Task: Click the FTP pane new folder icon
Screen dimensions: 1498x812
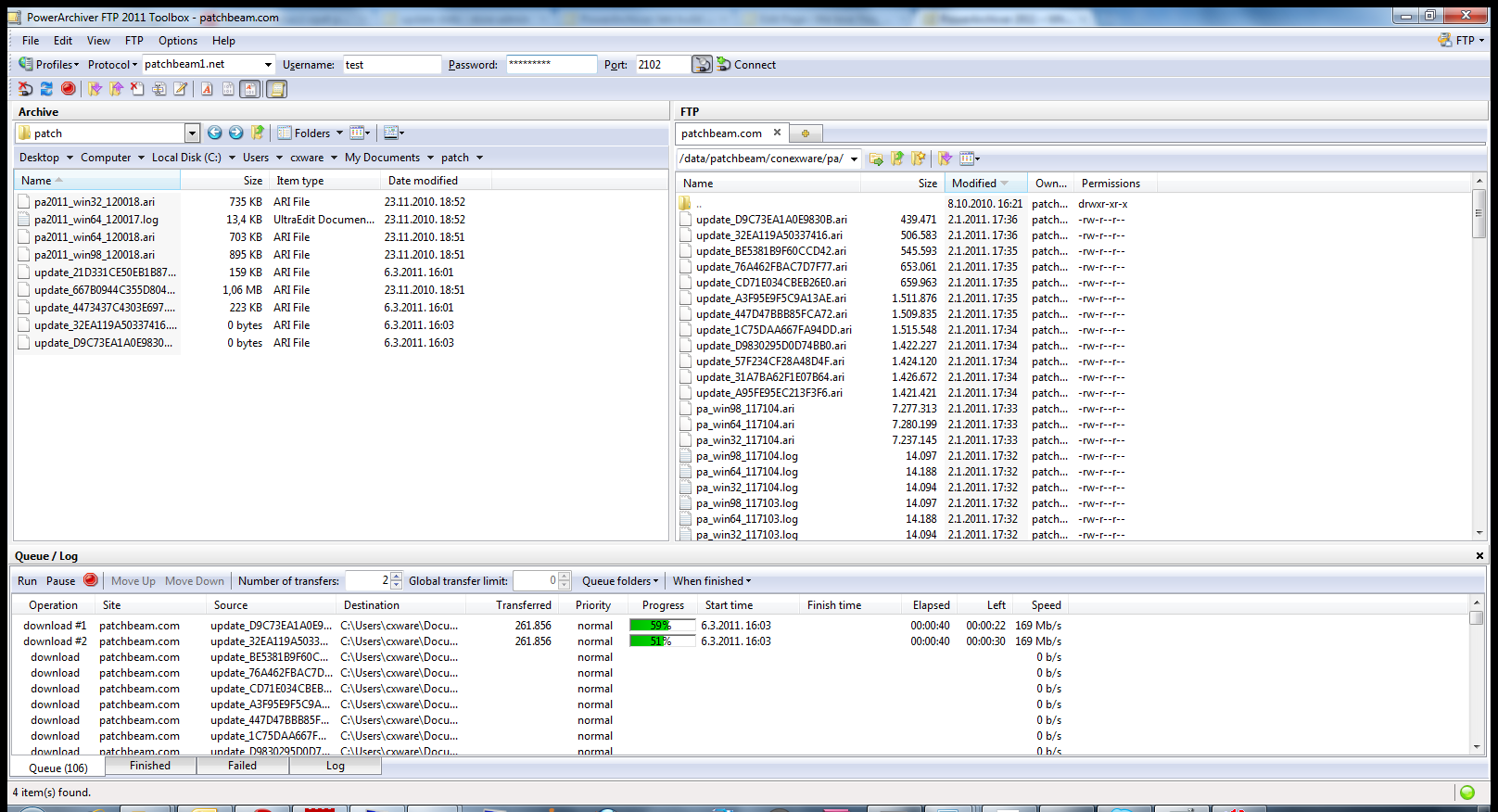Action: click(x=919, y=159)
